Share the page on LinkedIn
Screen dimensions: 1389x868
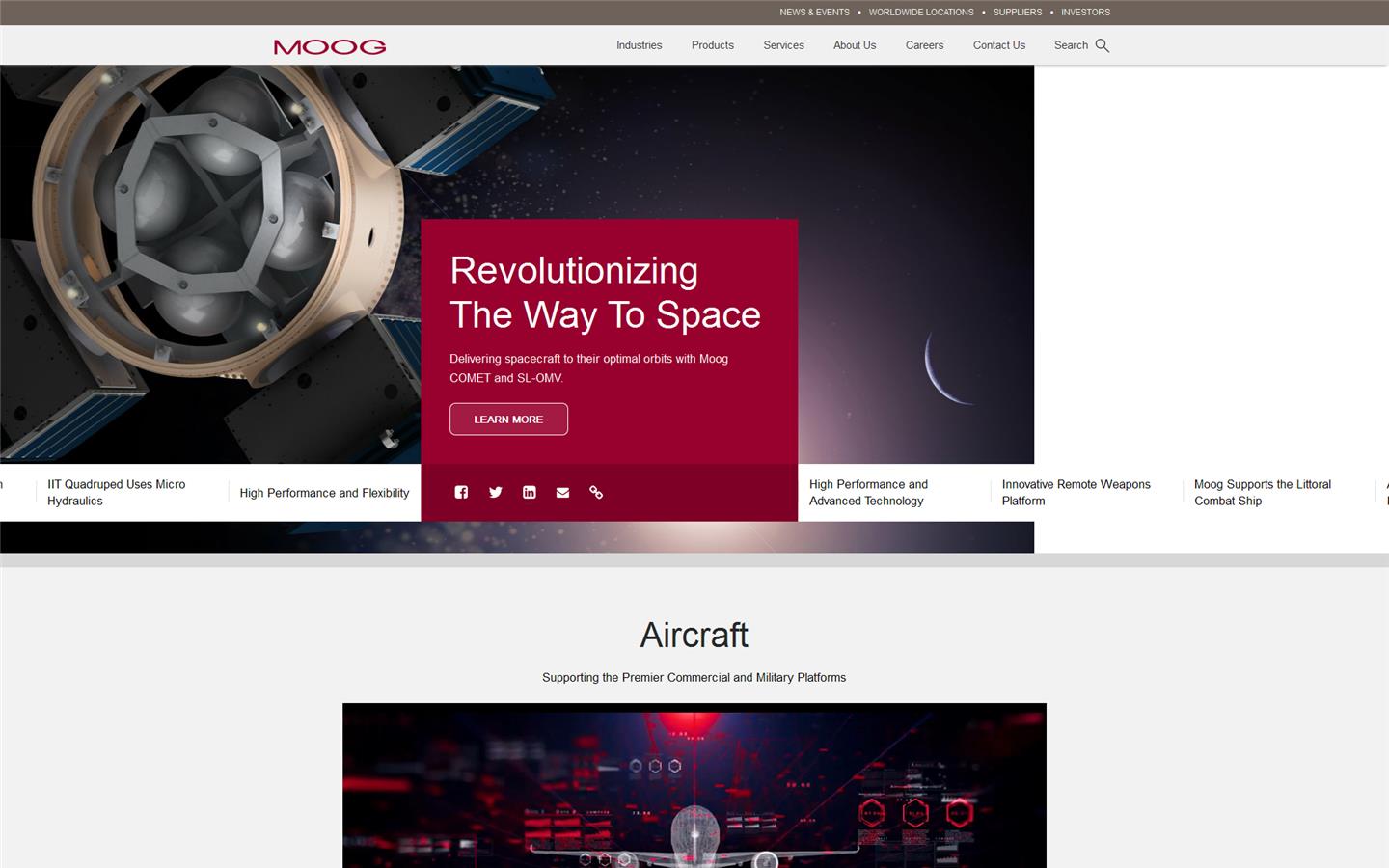coord(529,492)
